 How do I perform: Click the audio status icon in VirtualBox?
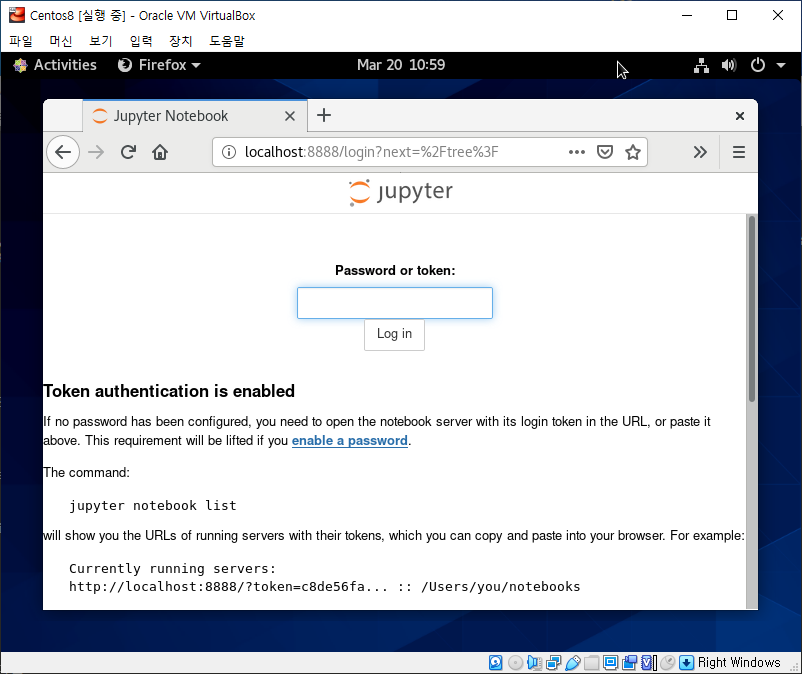(534, 663)
